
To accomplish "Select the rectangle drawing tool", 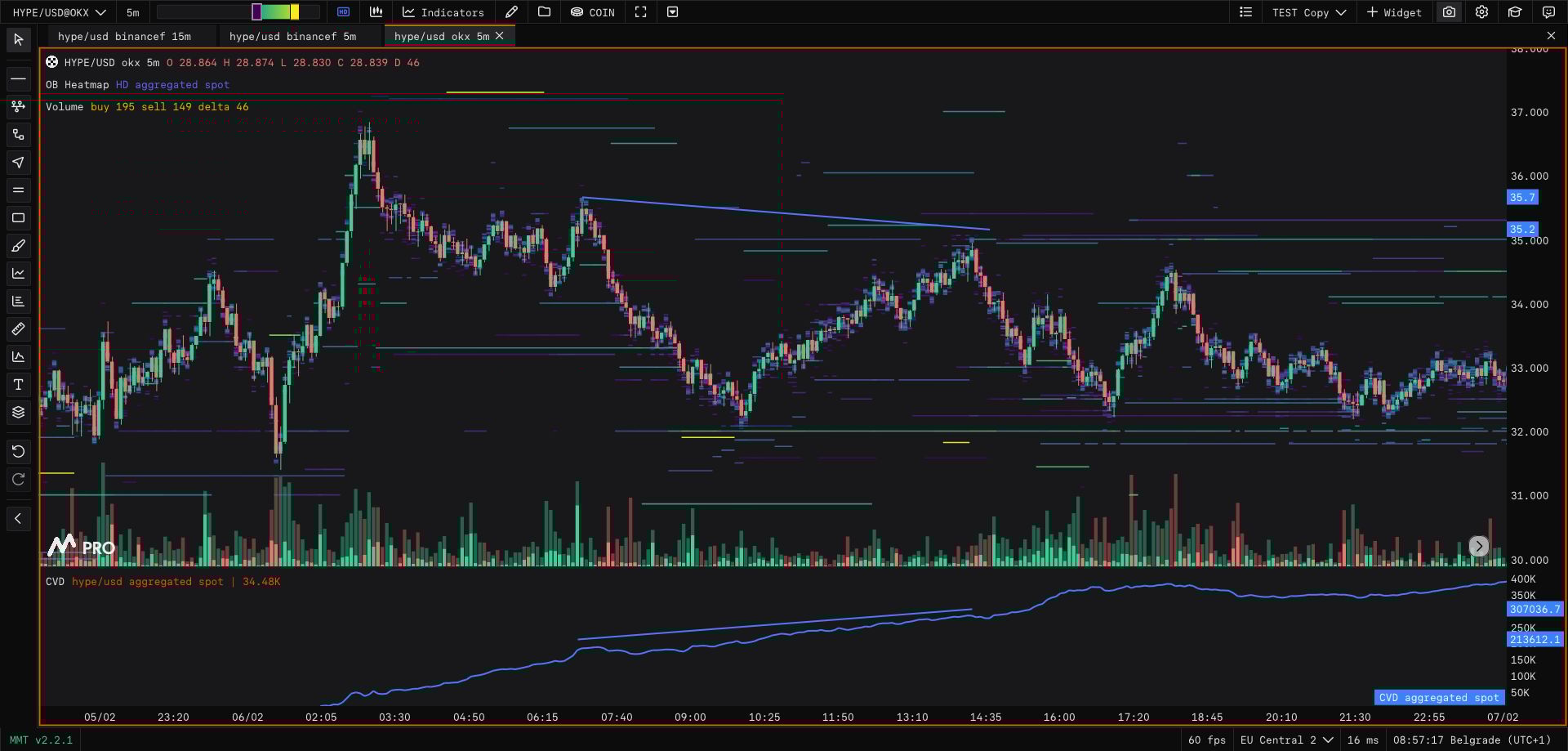I will pos(18,217).
